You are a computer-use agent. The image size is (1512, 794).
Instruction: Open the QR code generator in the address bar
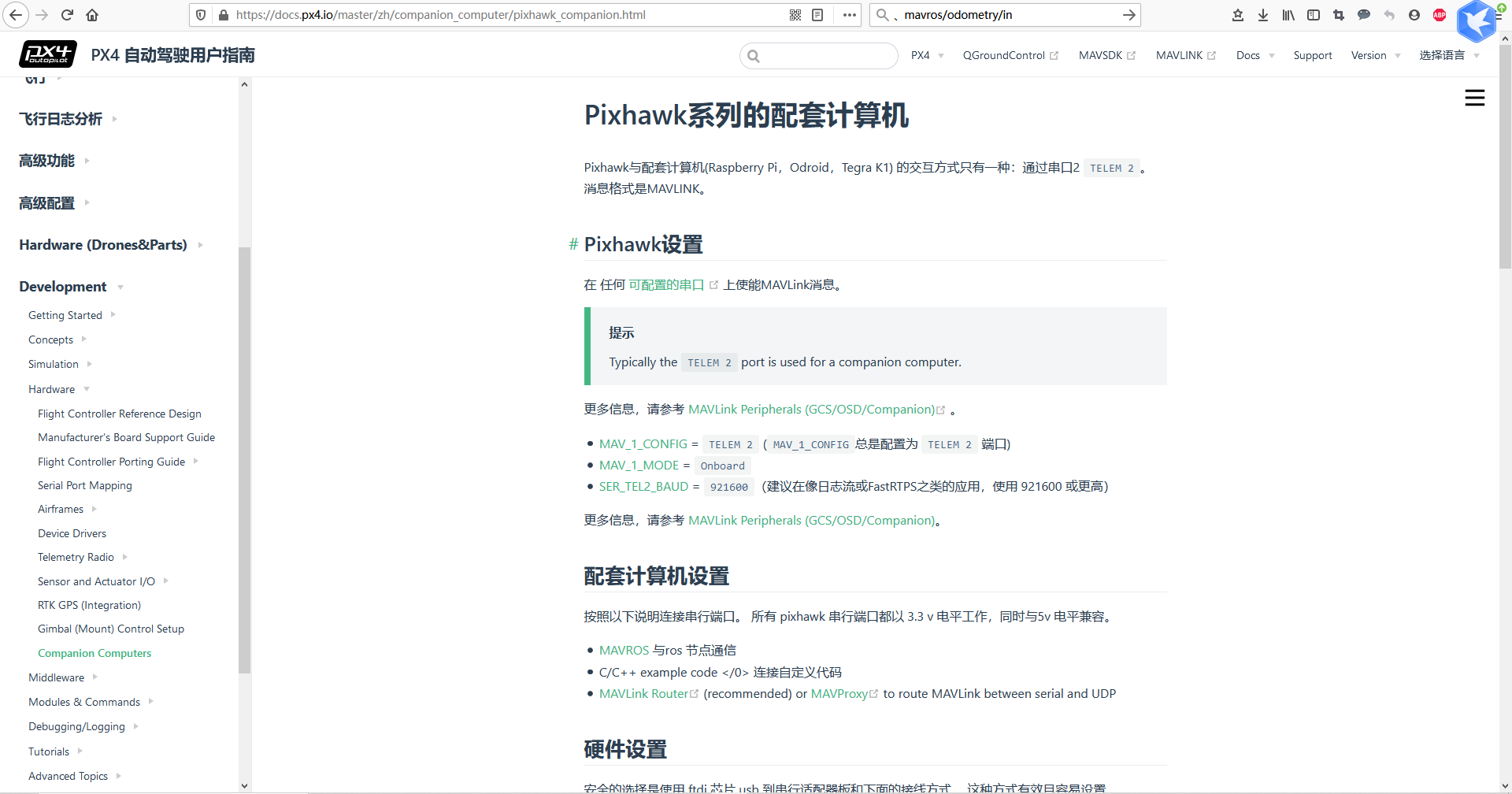tap(795, 15)
